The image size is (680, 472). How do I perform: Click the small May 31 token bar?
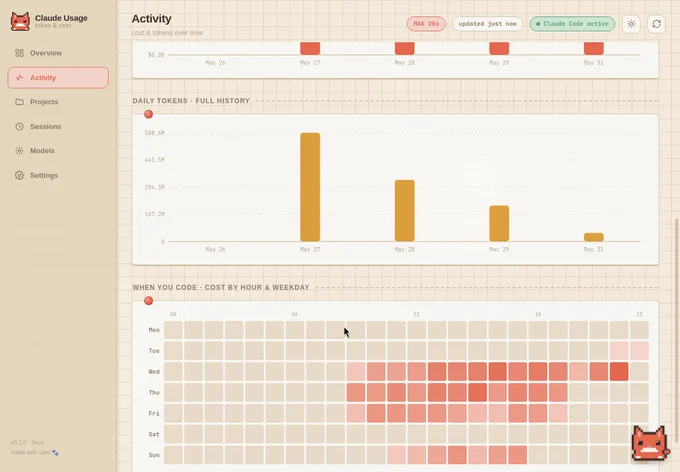[x=594, y=237]
